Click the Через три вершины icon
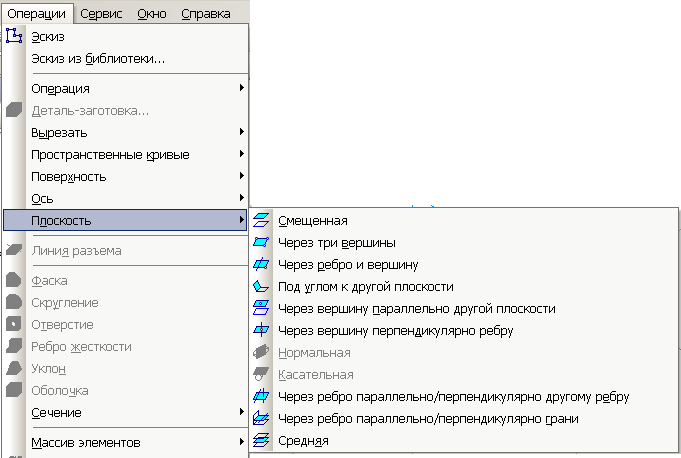The image size is (681, 458). click(261, 242)
